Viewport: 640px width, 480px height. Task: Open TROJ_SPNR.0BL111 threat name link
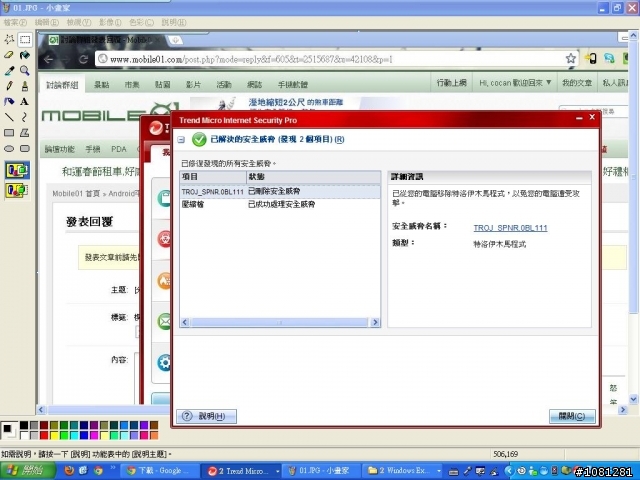(x=510, y=228)
